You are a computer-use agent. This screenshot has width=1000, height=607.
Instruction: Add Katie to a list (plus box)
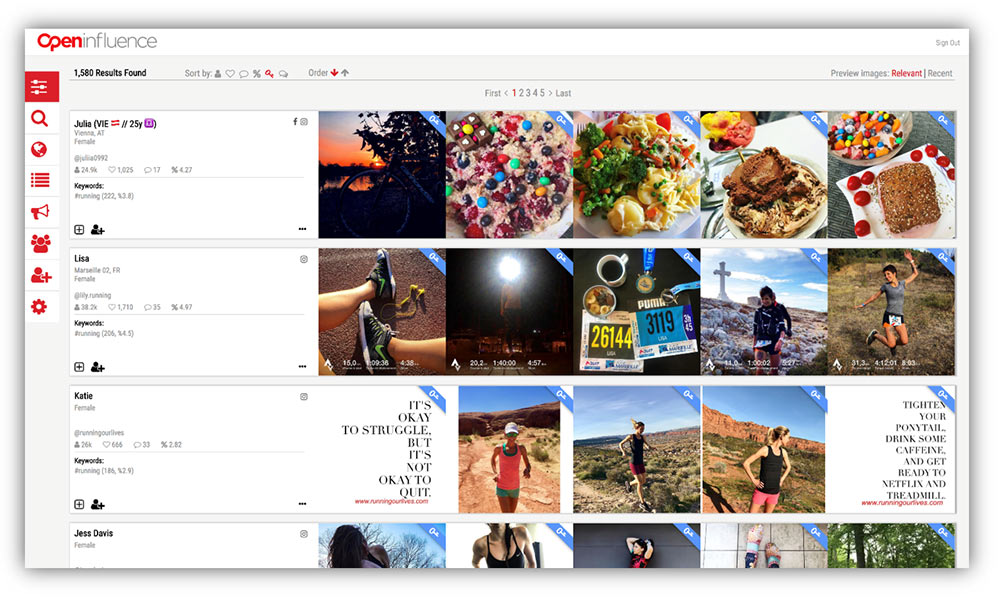coord(79,504)
